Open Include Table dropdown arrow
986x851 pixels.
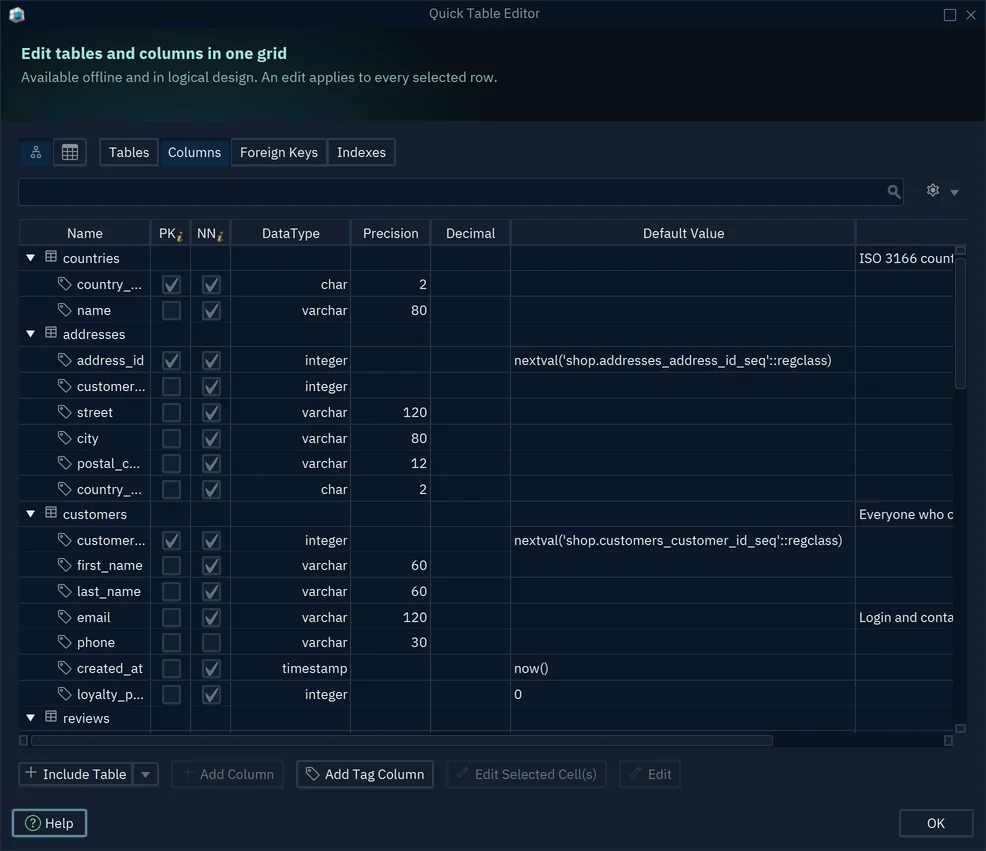(x=145, y=774)
